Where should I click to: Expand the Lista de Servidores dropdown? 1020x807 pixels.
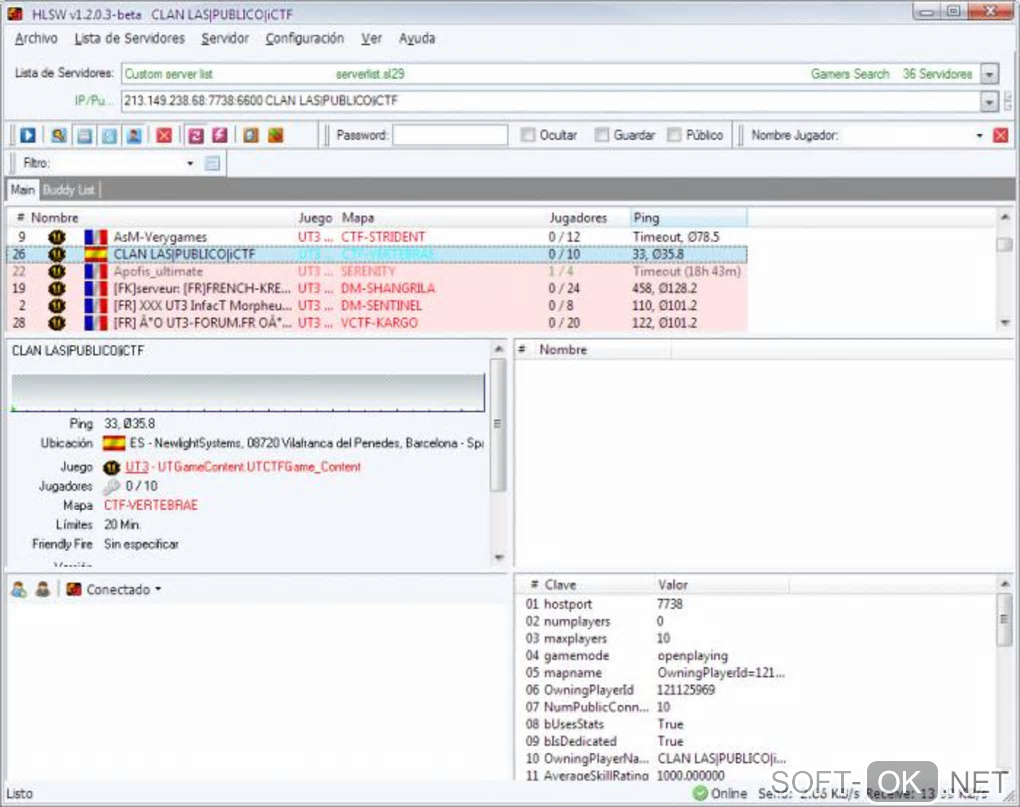tap(989, 74)
